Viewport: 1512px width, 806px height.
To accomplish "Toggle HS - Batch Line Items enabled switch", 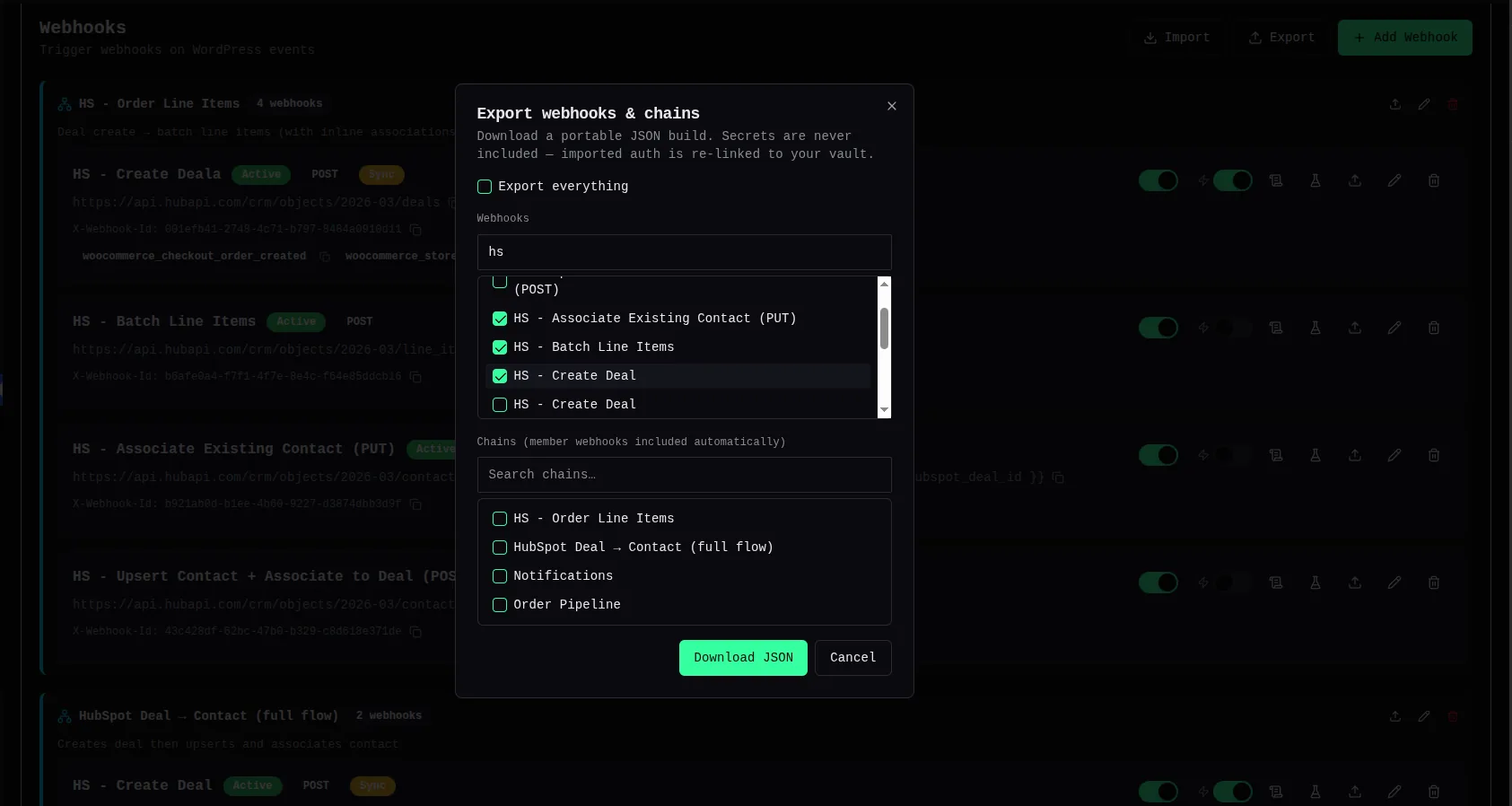I will point(1158,328).
